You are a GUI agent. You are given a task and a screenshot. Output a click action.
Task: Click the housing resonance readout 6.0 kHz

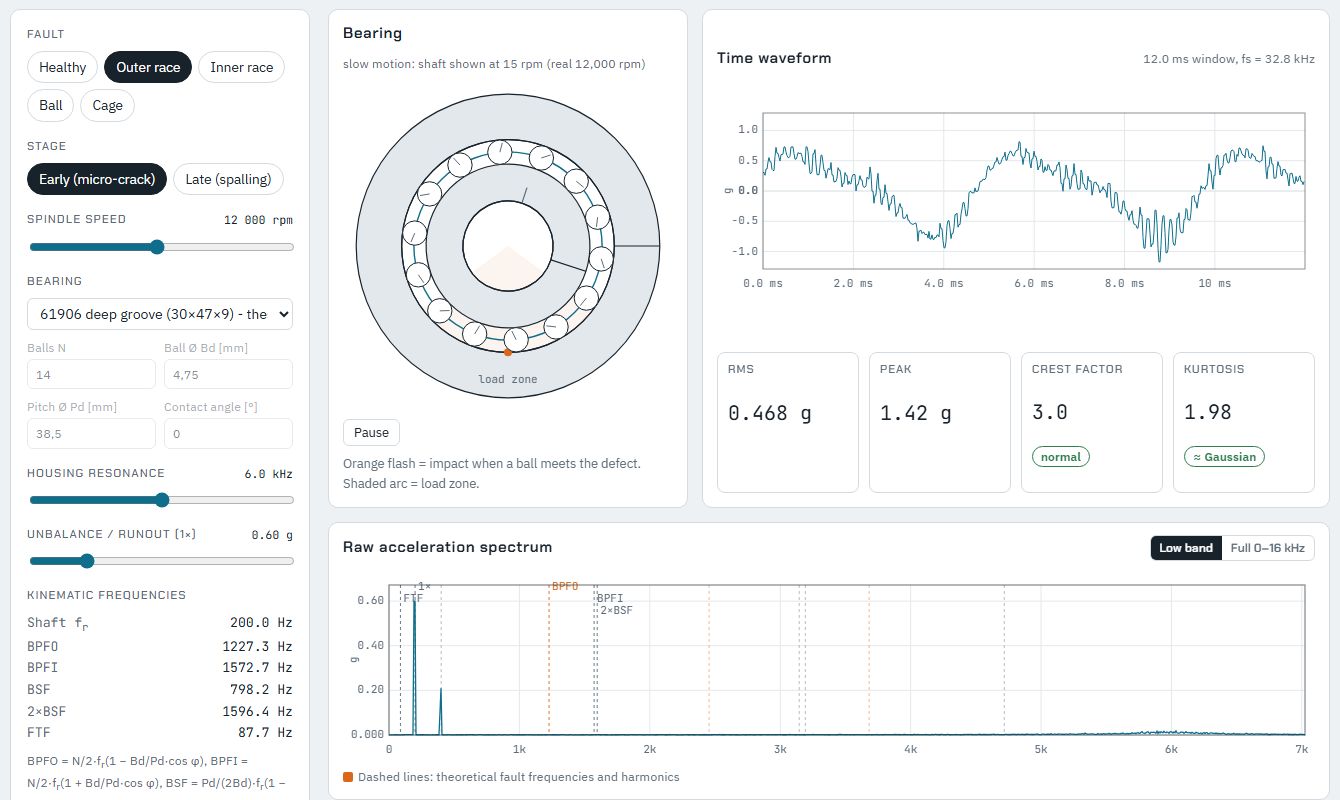tap(268, 474)
